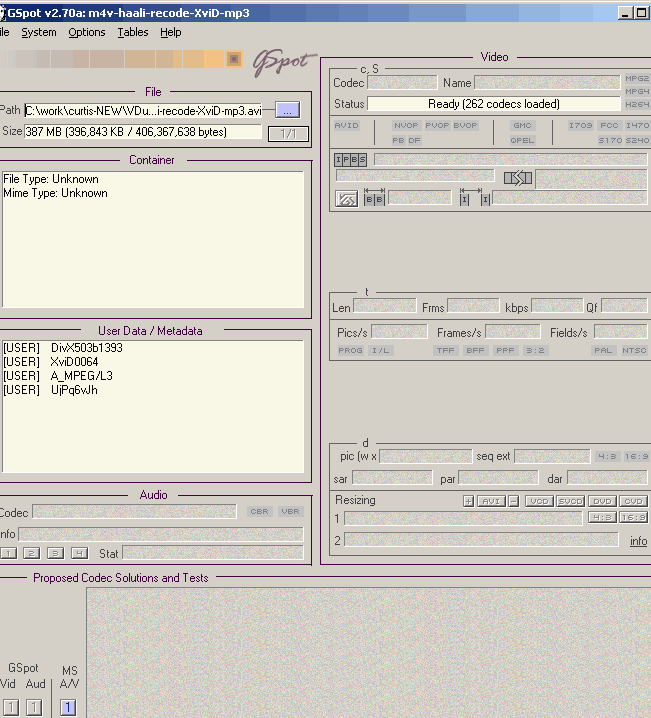651x718 pixels.
Task: Click the diagonal stripes graph icon
Action: (x=347, y=199)
